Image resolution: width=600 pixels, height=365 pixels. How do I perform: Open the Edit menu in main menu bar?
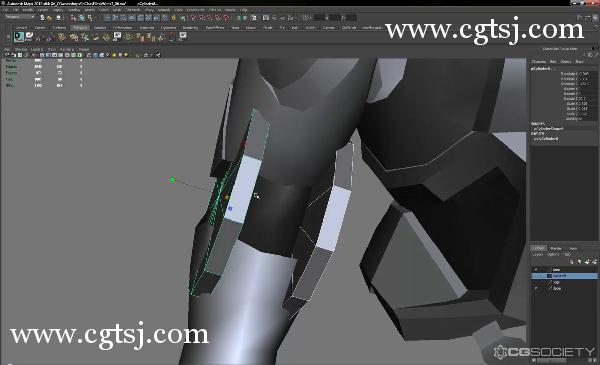pos(15,10)
